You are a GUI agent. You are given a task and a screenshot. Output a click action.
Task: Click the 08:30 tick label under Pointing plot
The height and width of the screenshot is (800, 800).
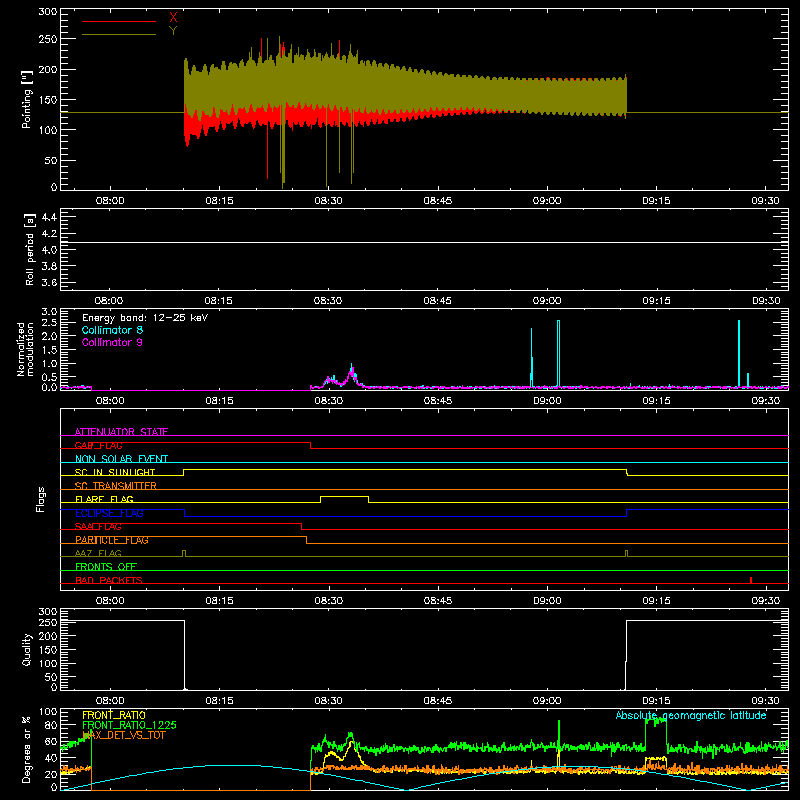click(328, 201)
